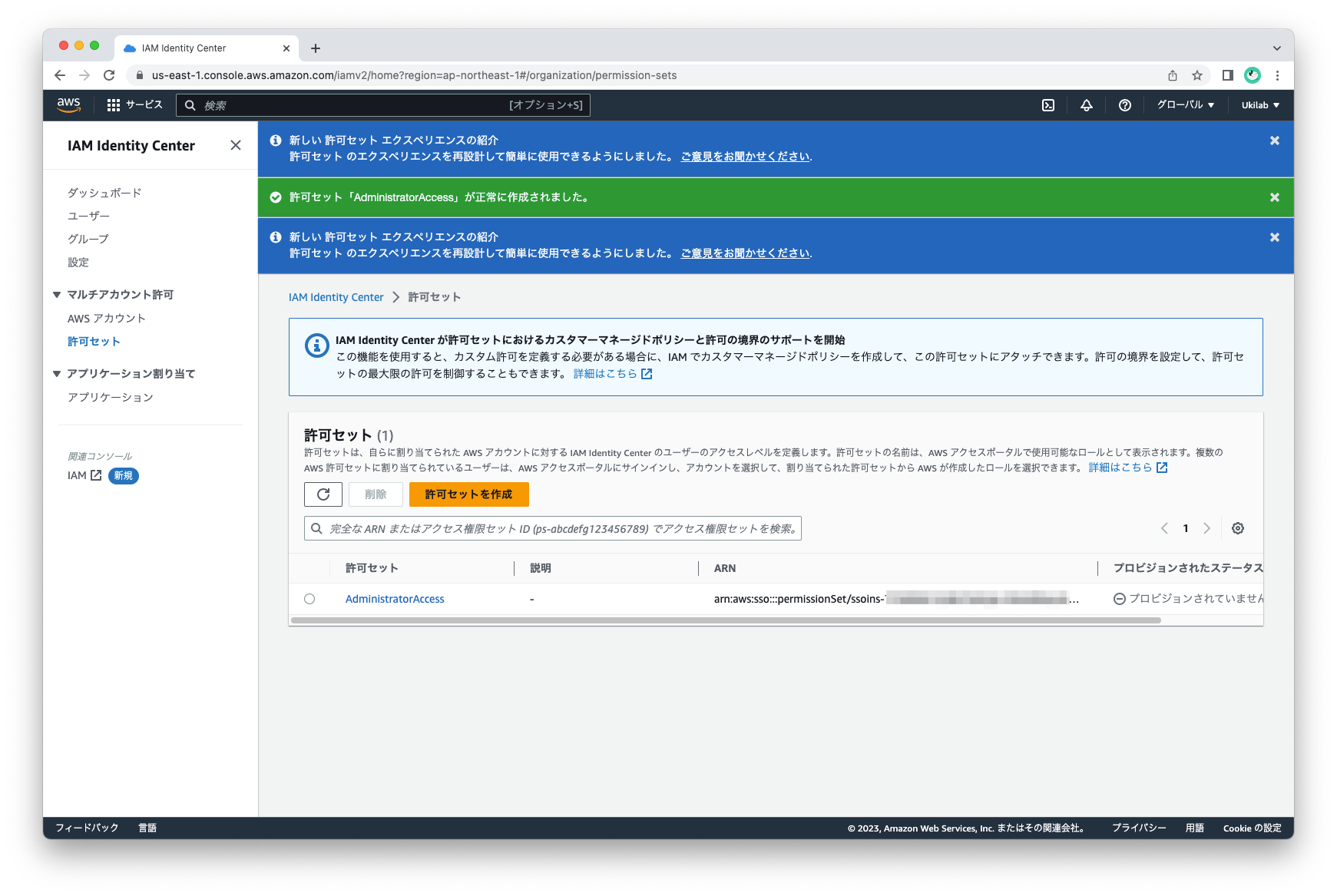Screen dimensions: 1337x896
Task: Click フィードバック in the footer
Action: point(87,828)
